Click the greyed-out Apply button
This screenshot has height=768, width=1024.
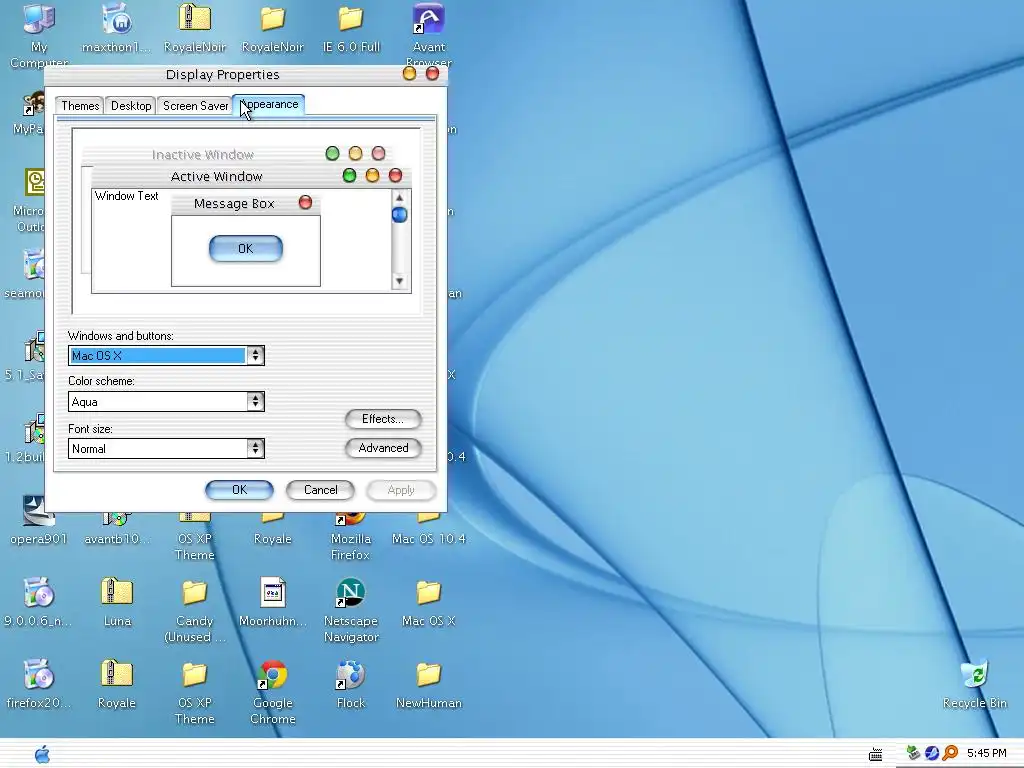tap(401, 490)
